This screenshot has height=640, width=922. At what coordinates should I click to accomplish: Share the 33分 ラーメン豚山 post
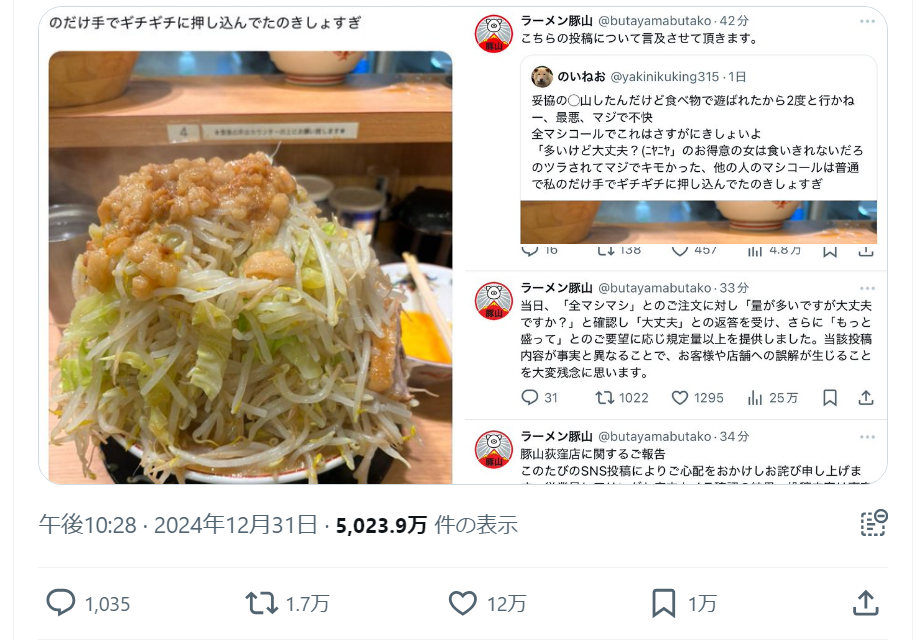866,398
